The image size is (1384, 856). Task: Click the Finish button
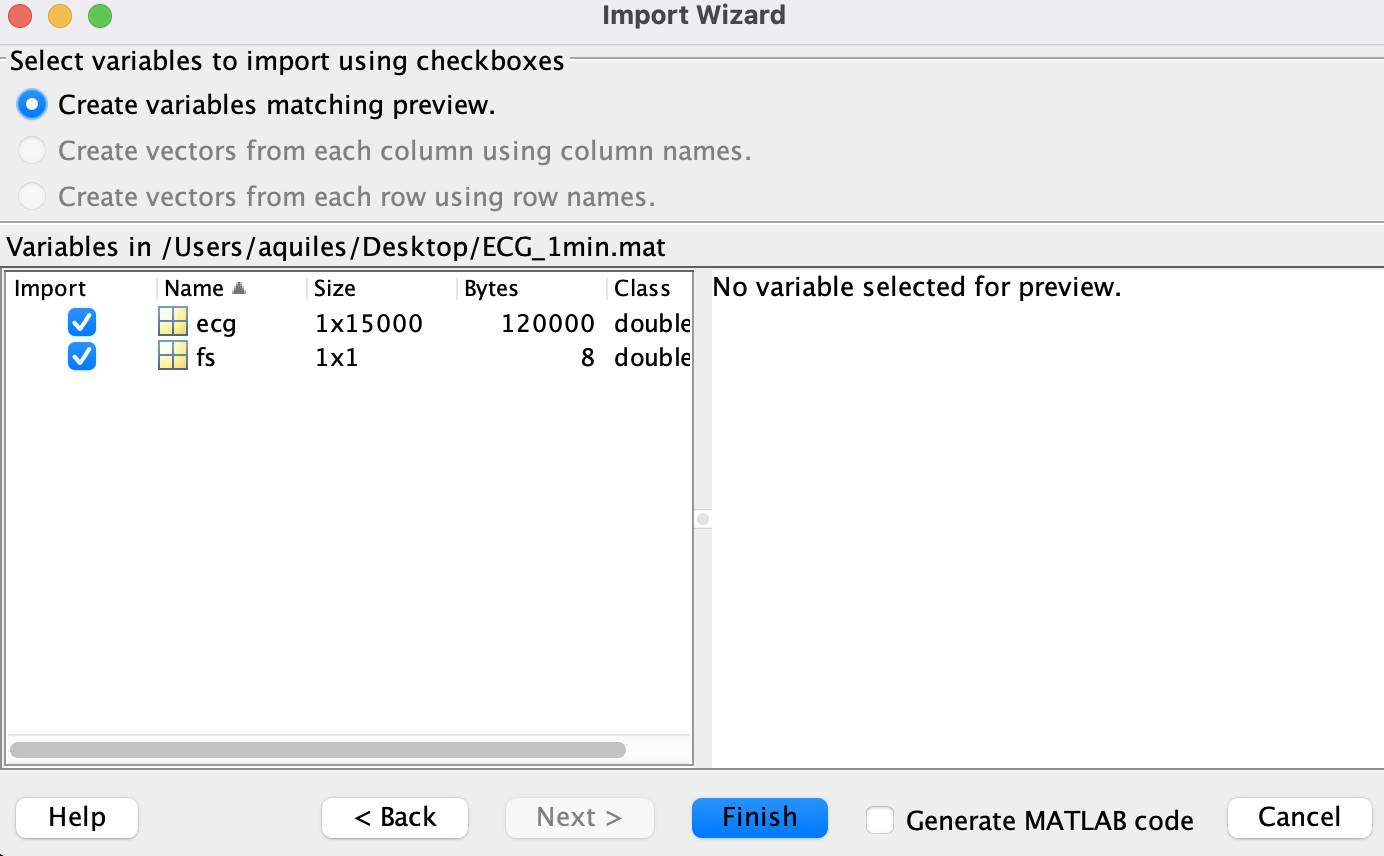pyautogui.click(x=759, y=817)
